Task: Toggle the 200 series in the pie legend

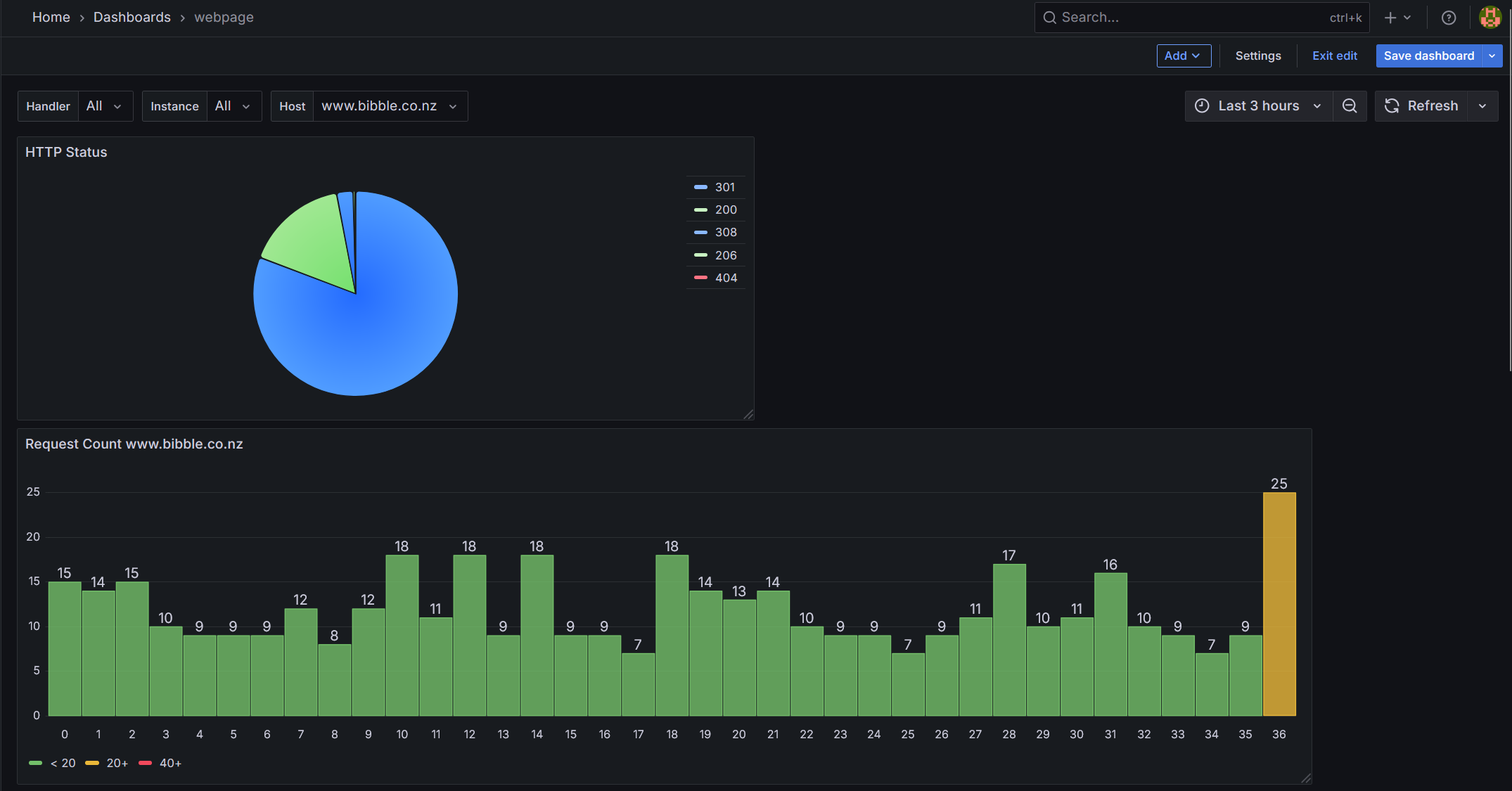Action: (x=725, y=209)
